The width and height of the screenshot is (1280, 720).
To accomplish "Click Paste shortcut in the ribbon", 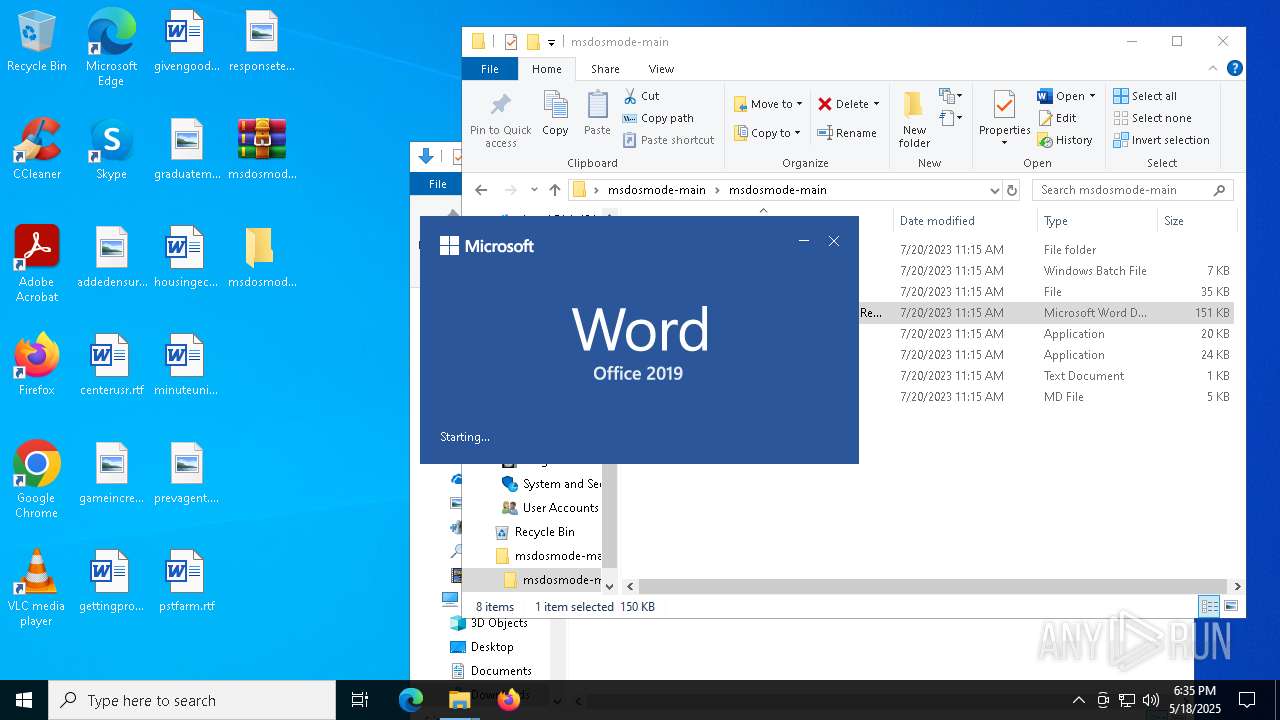I will [x=668, y=140].
